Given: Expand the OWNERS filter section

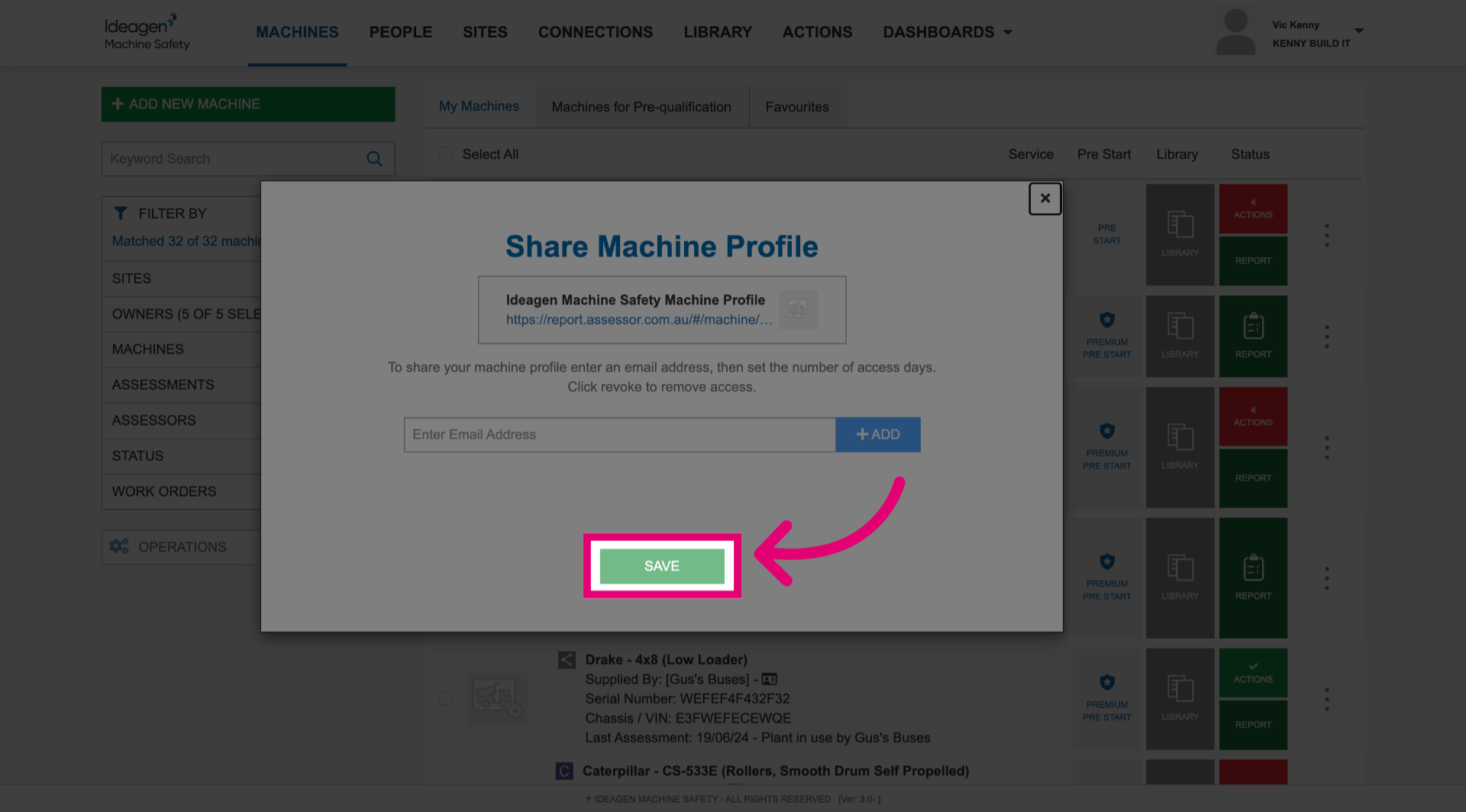Looking at the screenshot, I should (x=182, y=314).
